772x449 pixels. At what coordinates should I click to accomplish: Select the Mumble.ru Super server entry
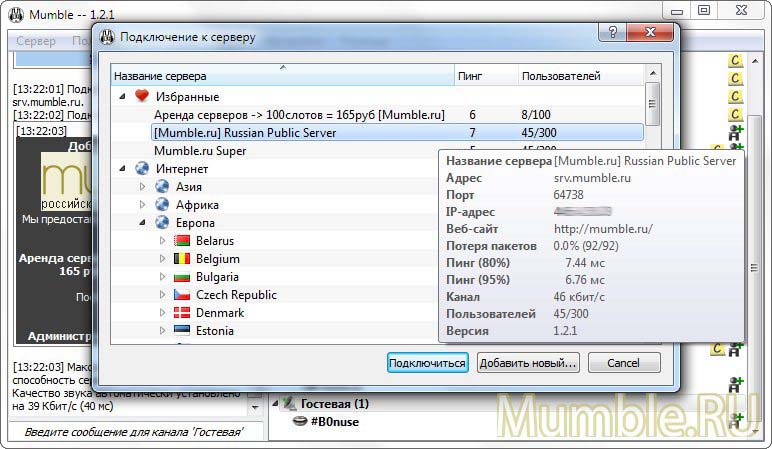(200, 151)
